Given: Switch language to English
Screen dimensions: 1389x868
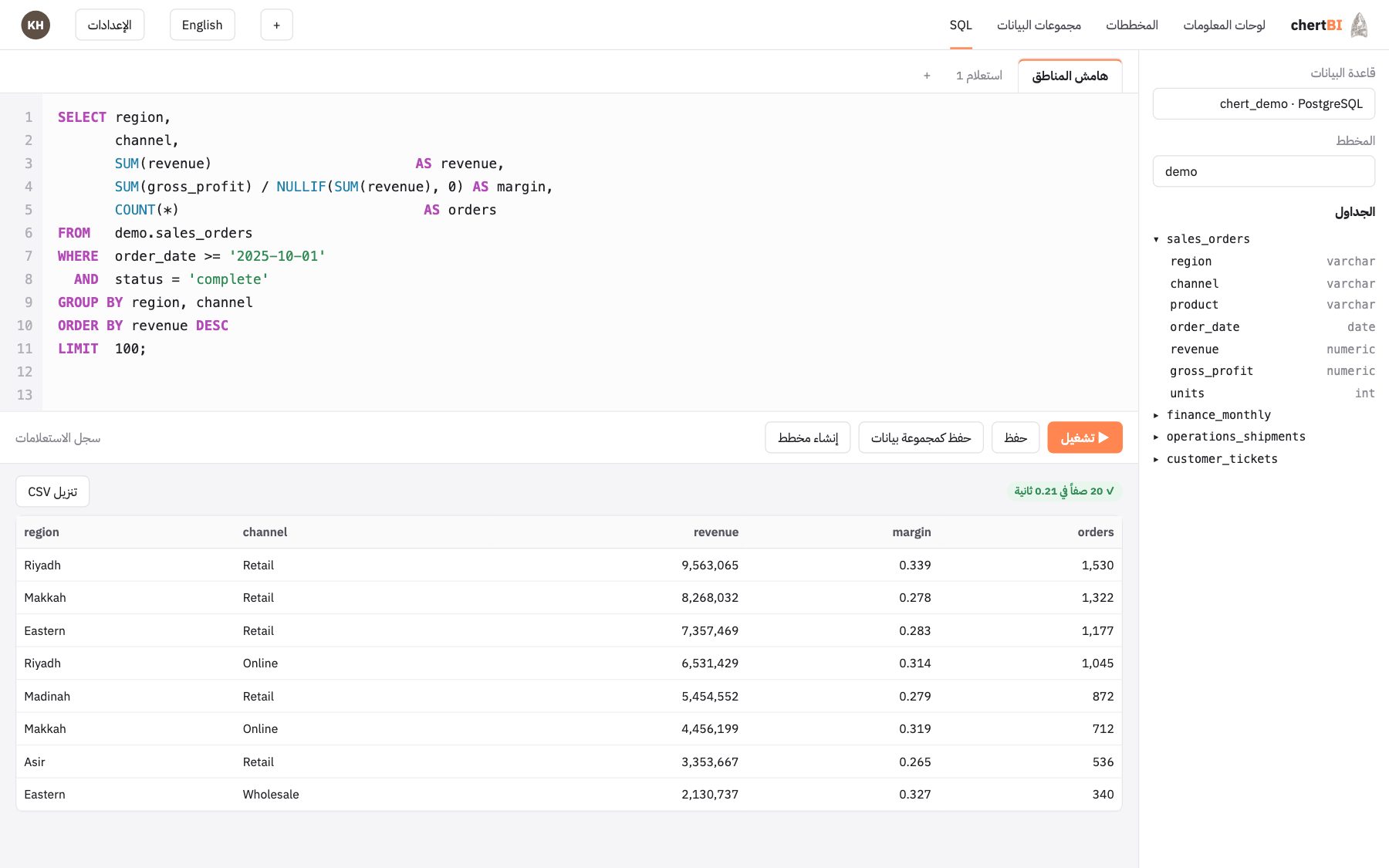Looking at the screenshot, I should pyautogui.click(x=202, y=25).
